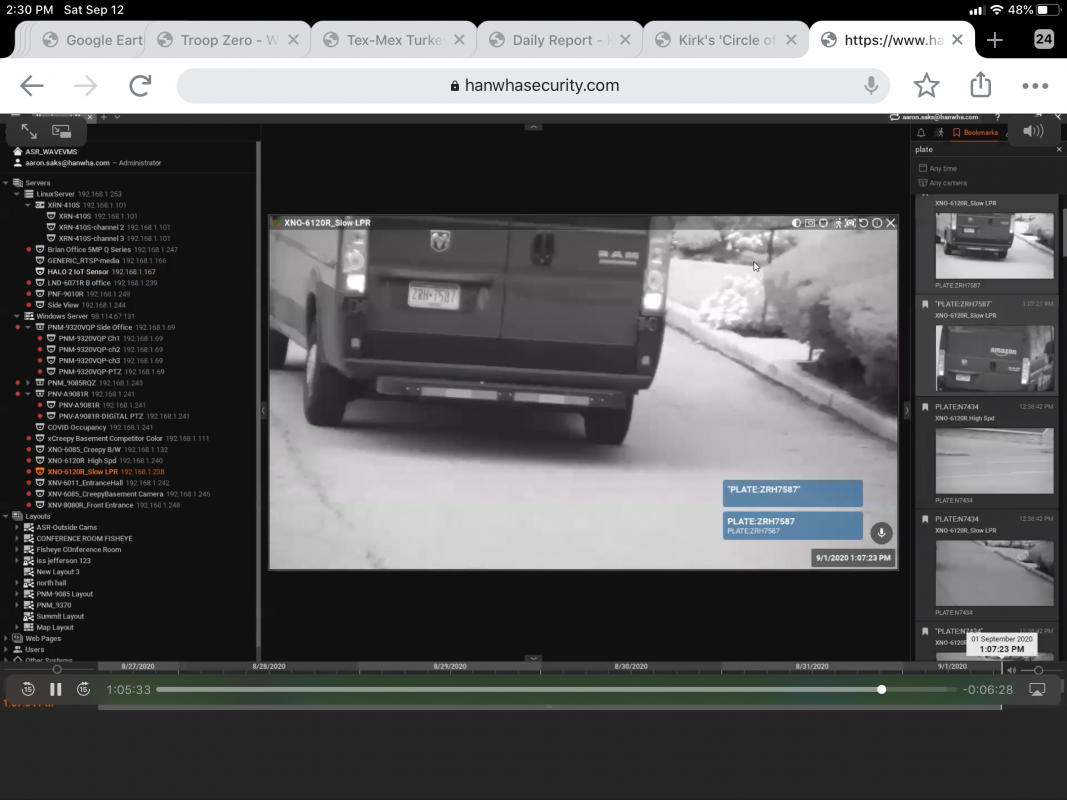Click the hanwhasecurity.com address bar
1067x800 pixels.
click(x=534, y=86)
